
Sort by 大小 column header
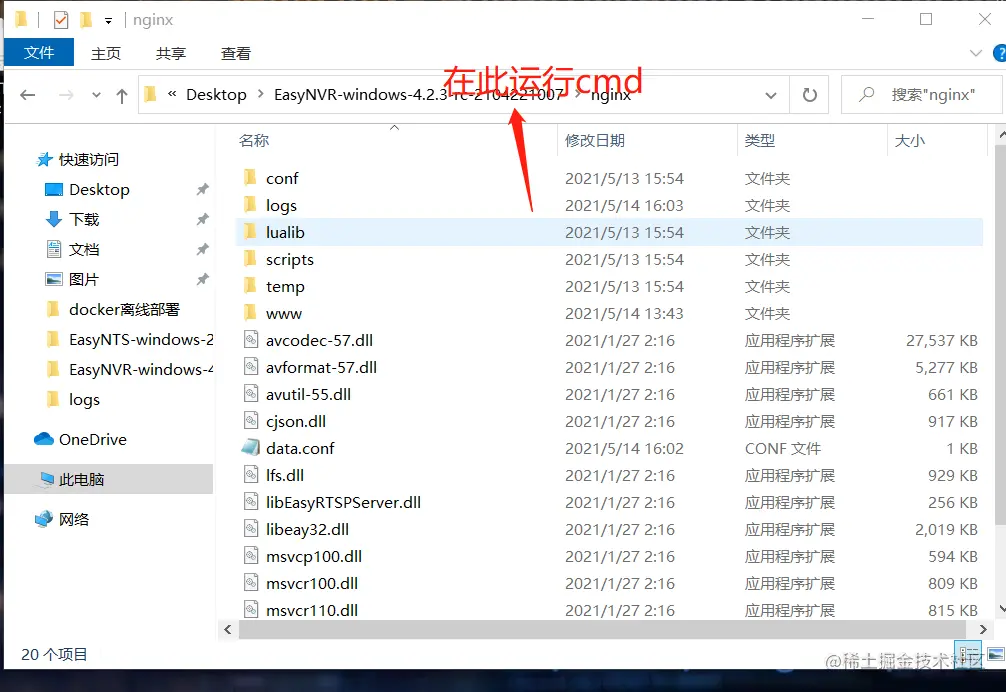click(x=909, y=140)
